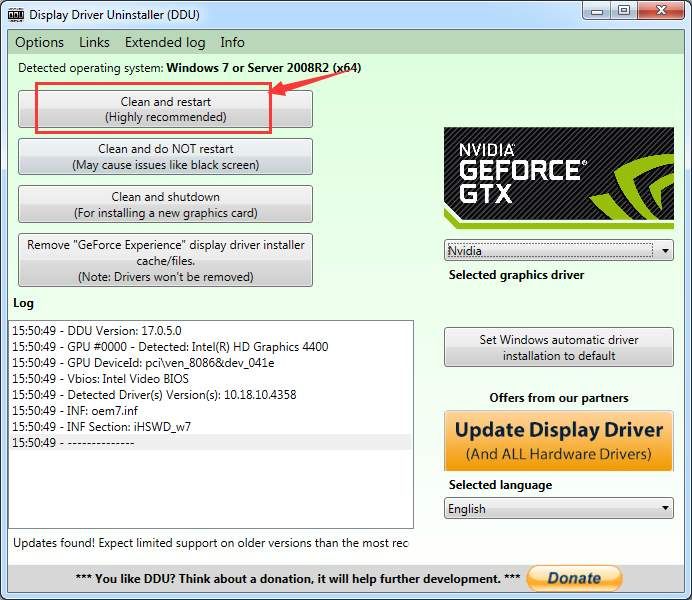The height and width of the screenshot is (600, 692).
Task: Choose Clean and do NOT restart
Action: pyautogui.click(x=165, y=157)
